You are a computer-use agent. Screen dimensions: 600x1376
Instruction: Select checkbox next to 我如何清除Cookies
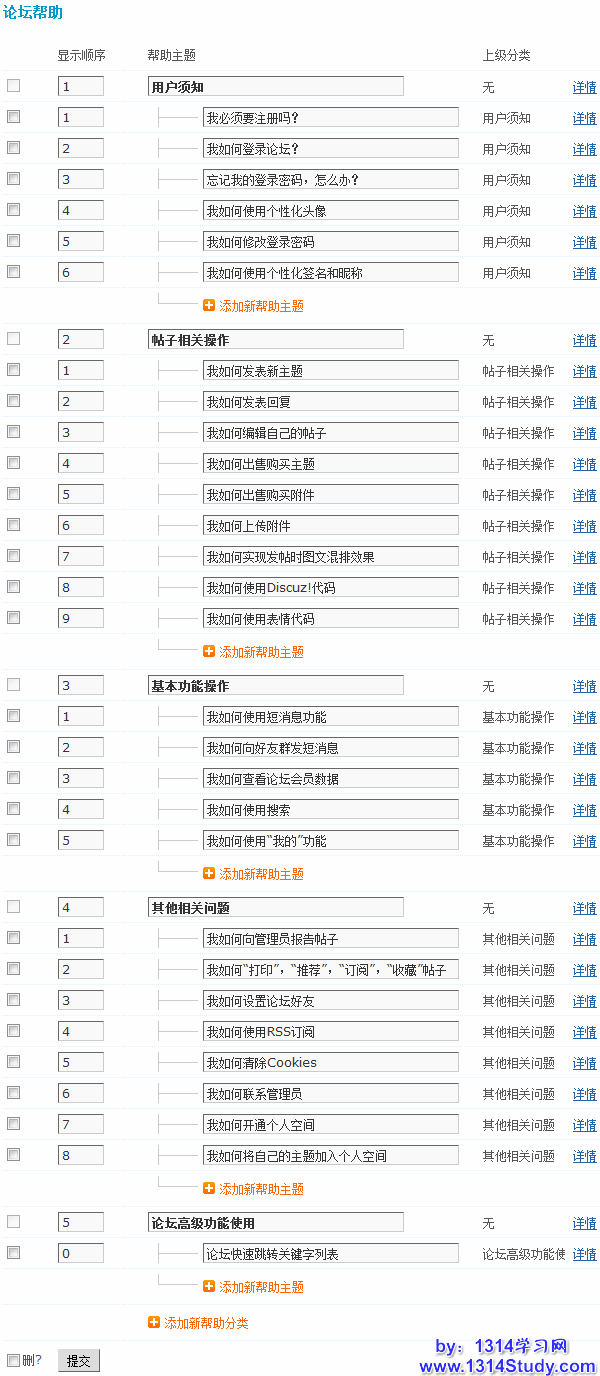click(14, 1062)
